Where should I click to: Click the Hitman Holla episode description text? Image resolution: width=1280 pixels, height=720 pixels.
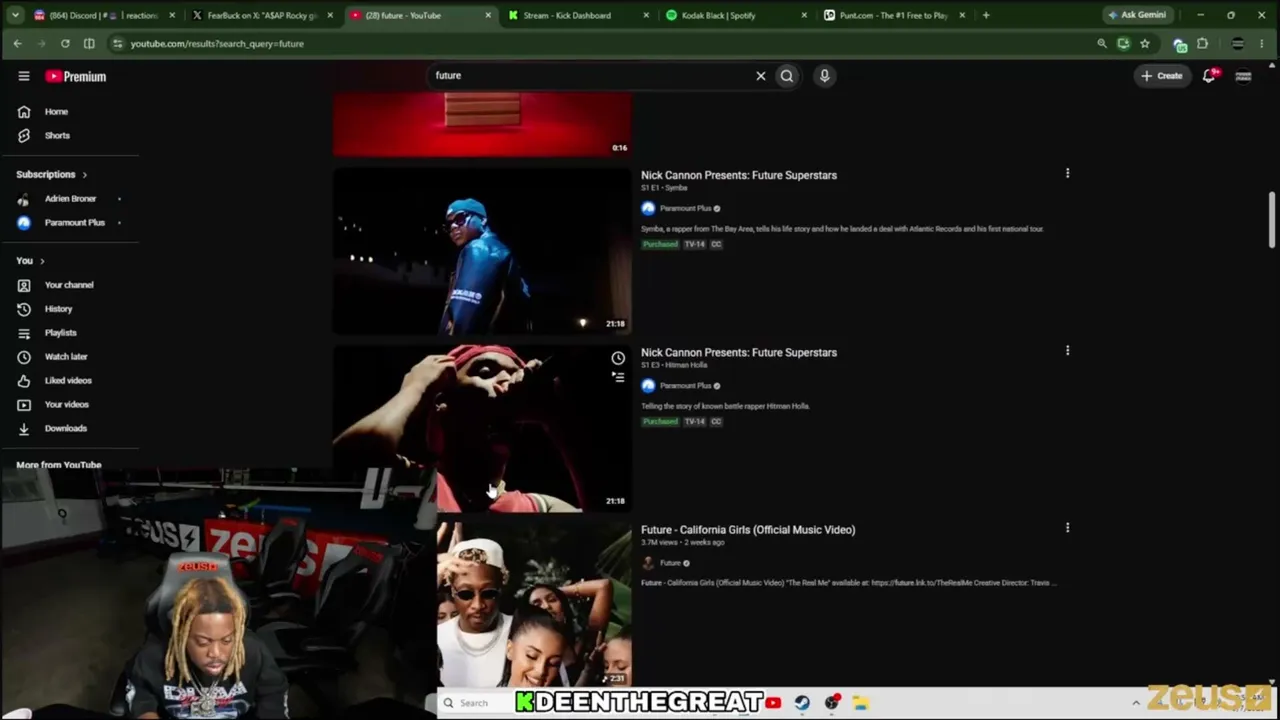[x=725, y=406]
